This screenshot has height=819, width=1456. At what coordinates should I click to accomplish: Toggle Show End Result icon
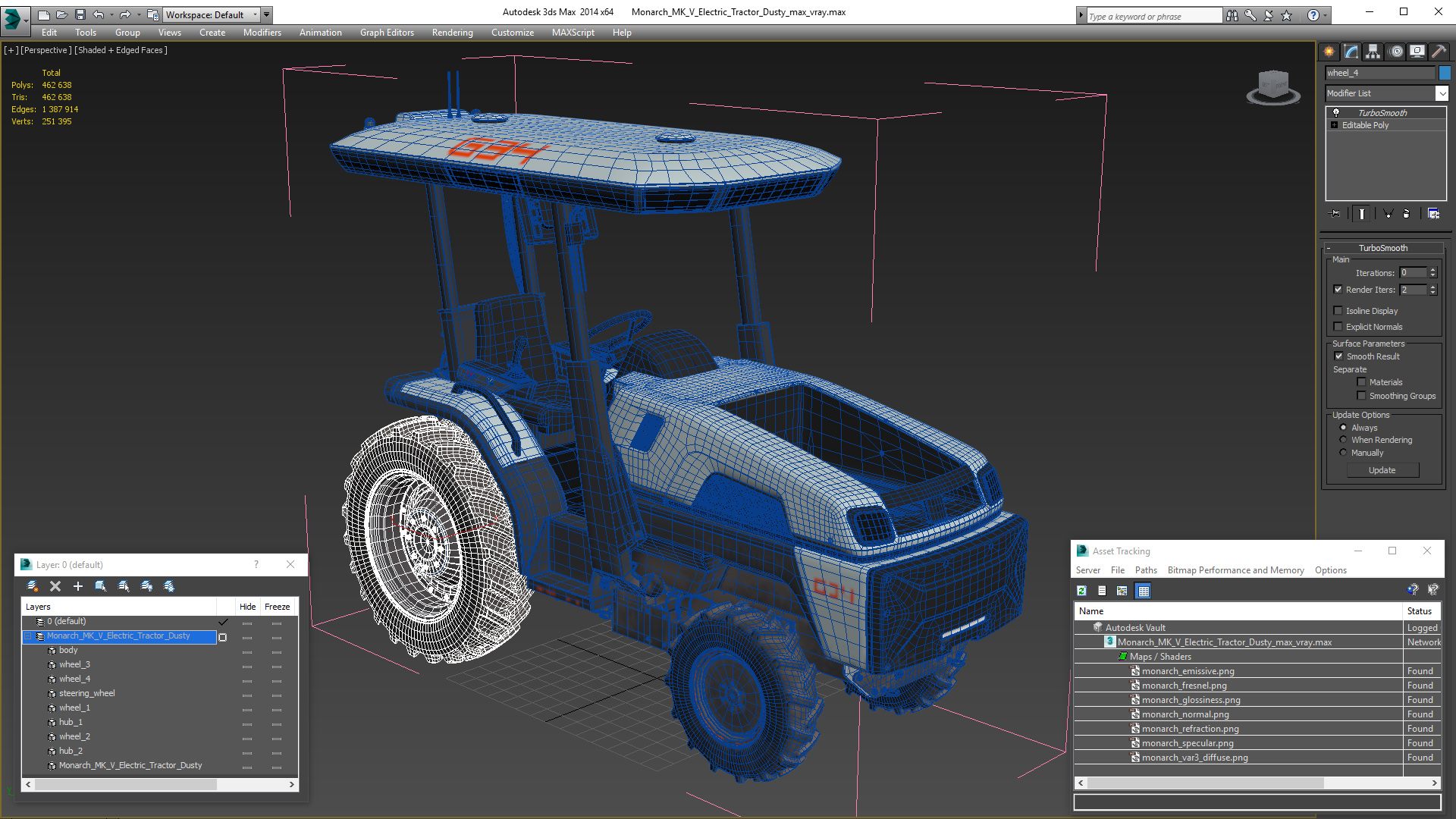1362,214
